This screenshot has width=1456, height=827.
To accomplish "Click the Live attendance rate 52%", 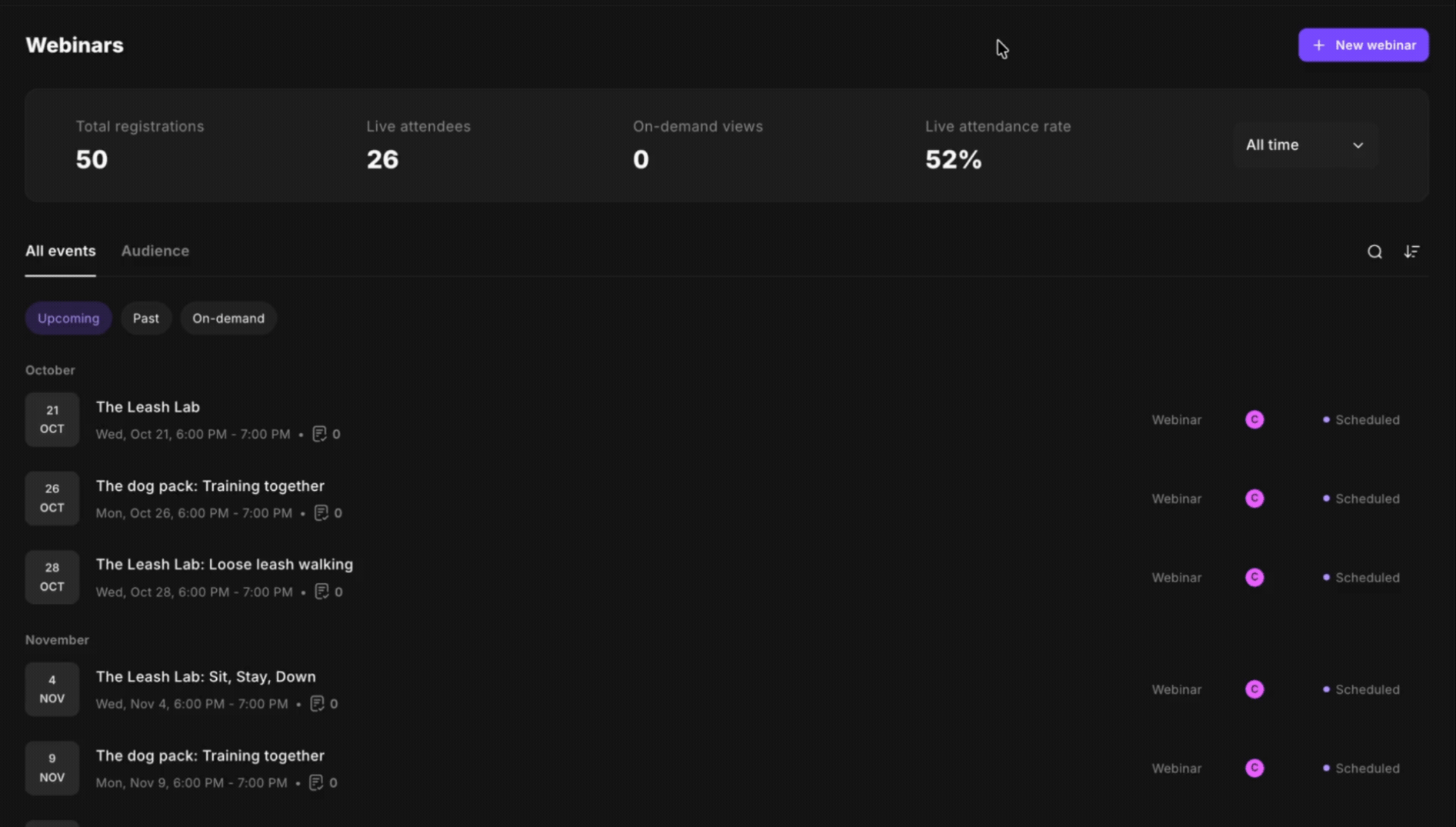I will pyautogui.click(x=953, y=159).
